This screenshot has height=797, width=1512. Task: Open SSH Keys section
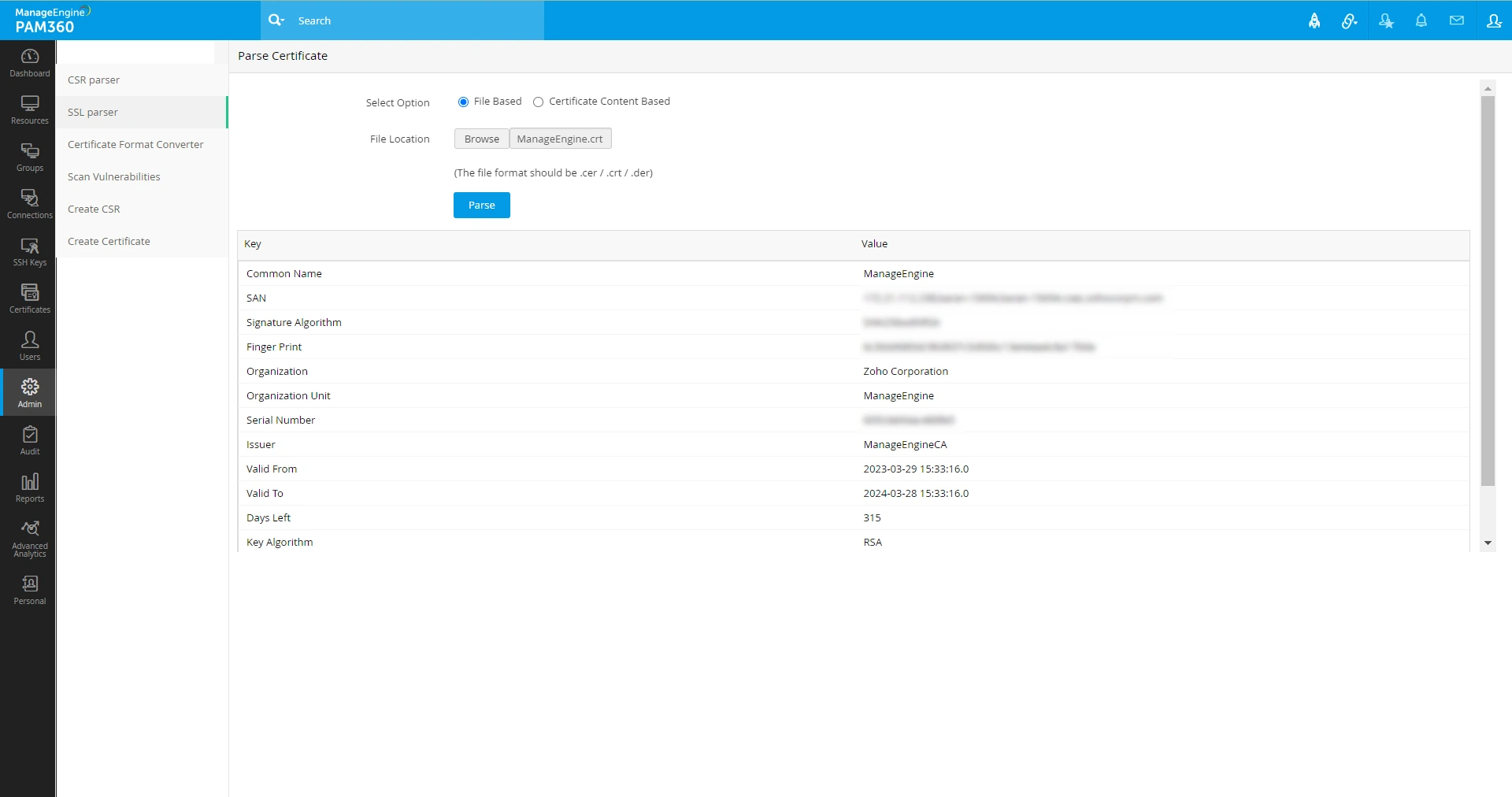[x=29, y=252]
